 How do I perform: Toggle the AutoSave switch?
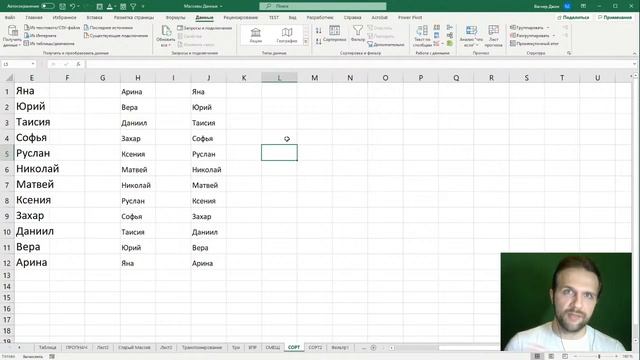(48, 6)
